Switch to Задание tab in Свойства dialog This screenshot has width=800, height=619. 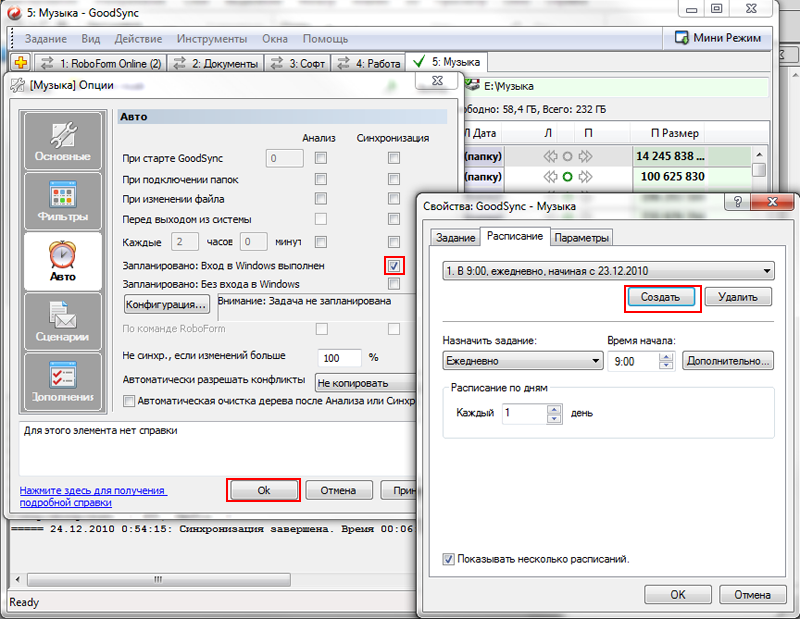pos(455,237)
